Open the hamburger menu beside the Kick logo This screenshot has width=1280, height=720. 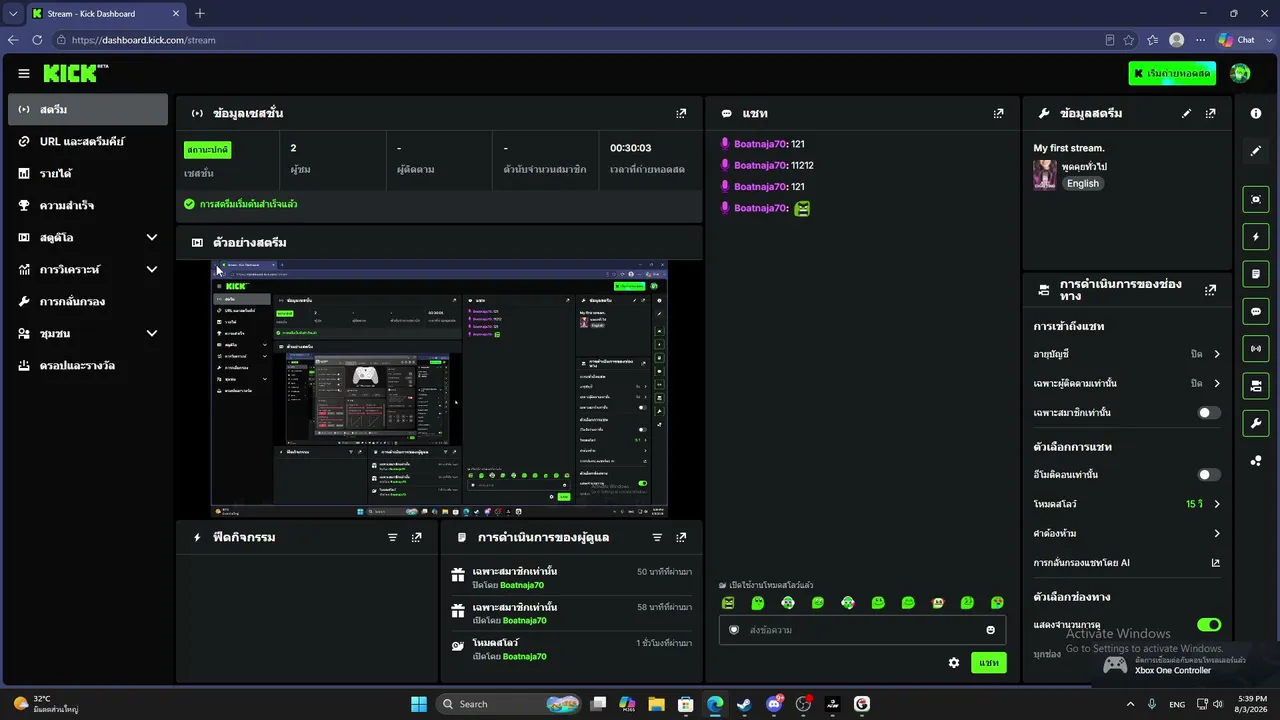click(x=24, y=73)
